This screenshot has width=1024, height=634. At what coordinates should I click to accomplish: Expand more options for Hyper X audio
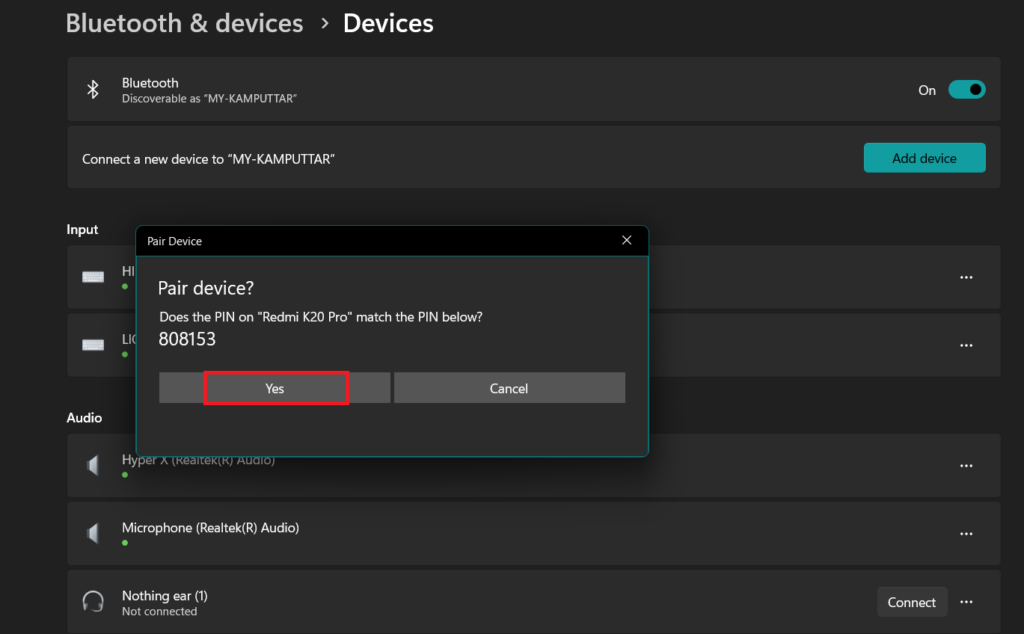966,465
